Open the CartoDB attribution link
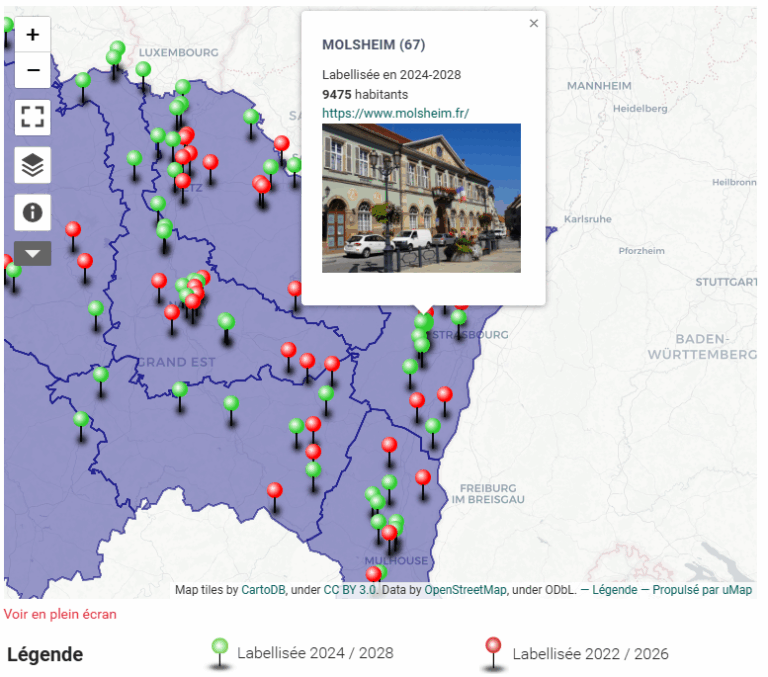The image size is (768, 677). click(263, 590)
